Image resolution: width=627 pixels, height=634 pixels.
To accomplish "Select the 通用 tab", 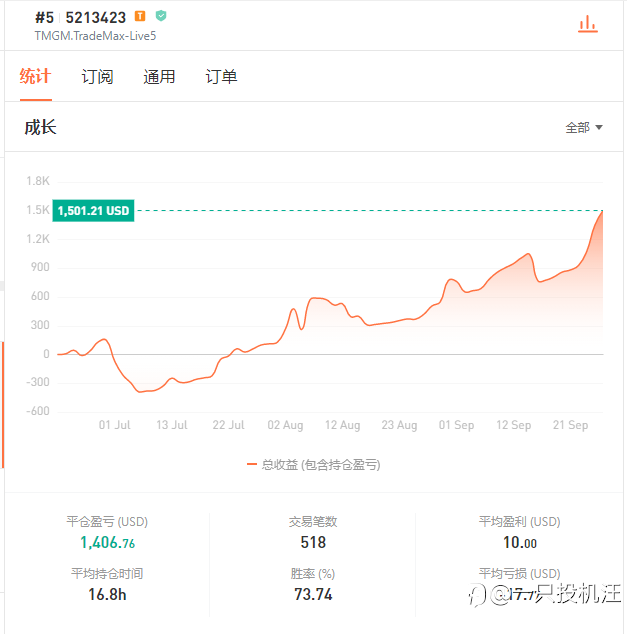I will point(159,77).
